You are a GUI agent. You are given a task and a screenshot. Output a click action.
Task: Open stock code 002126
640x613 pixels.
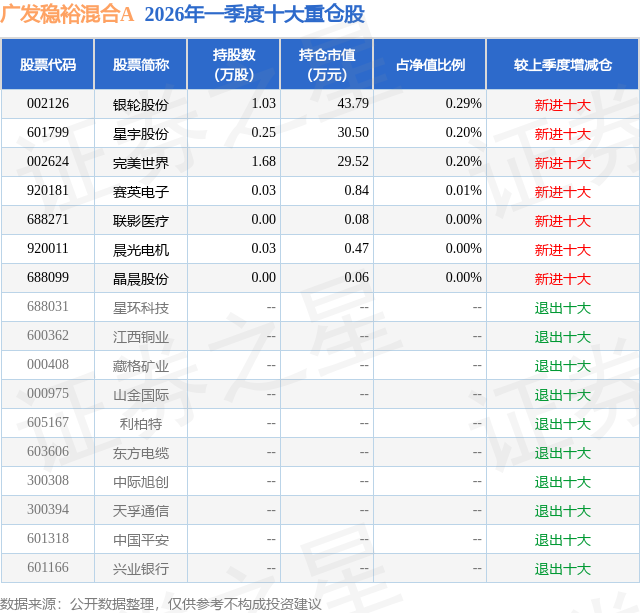[x=48, y=104]
